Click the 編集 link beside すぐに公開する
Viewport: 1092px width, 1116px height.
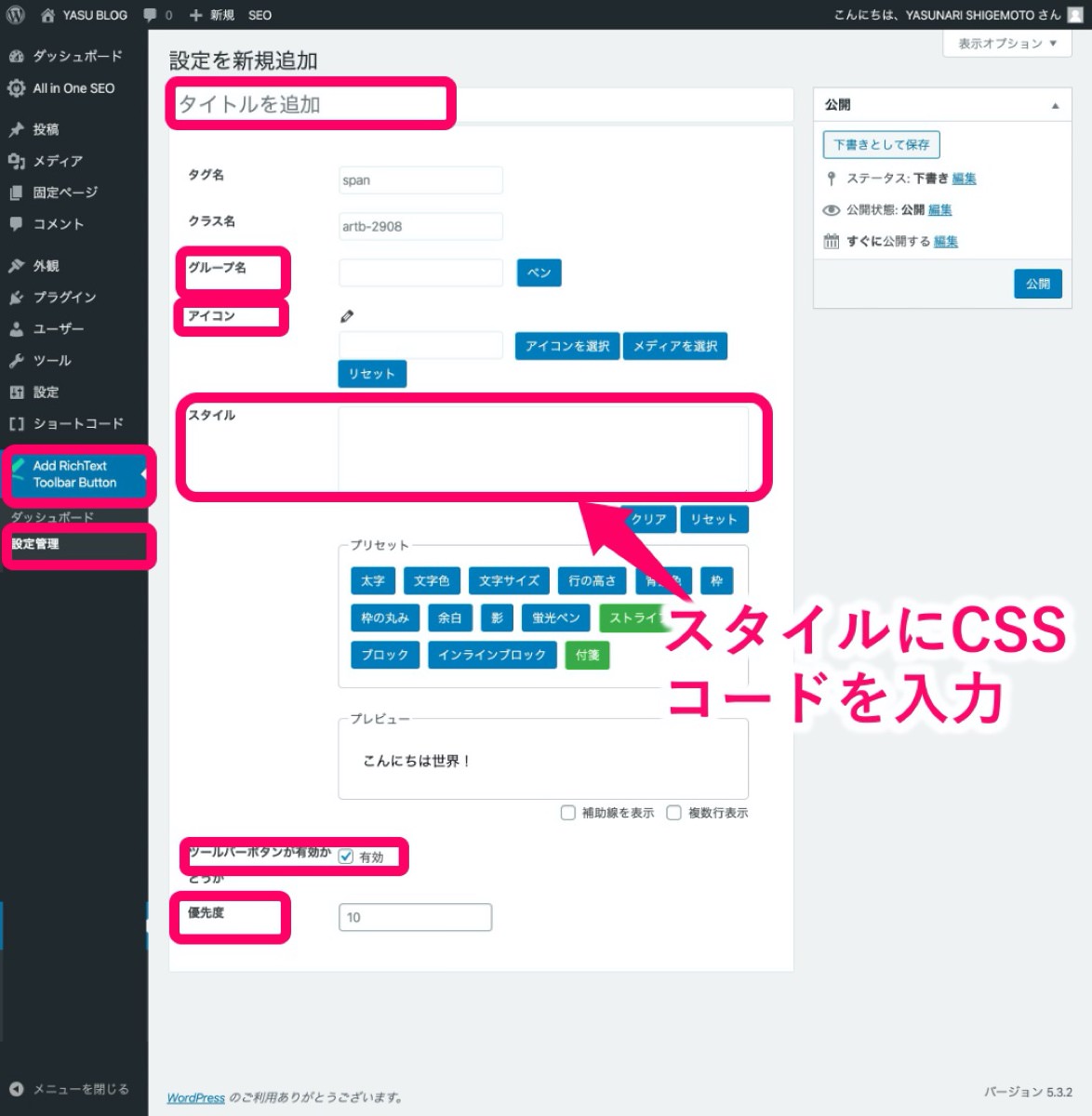pos(945,242)
